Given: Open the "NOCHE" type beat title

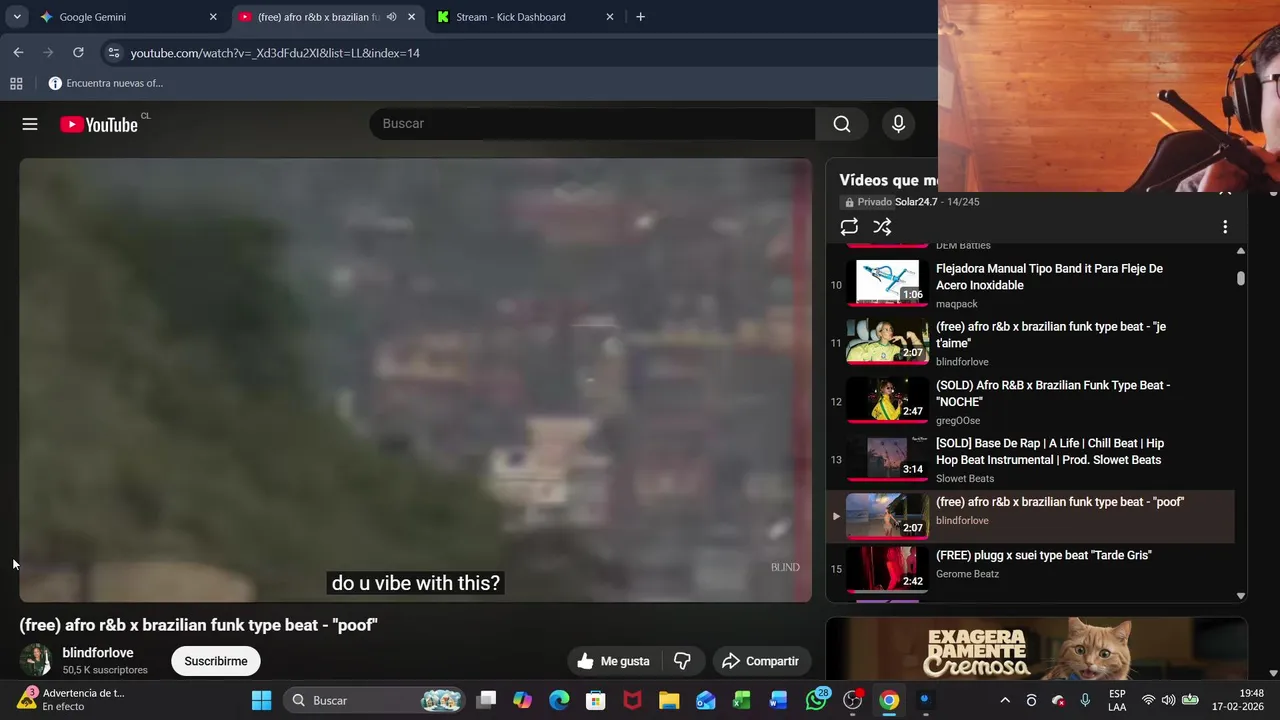Looking at the screenshot, I should [1053, 393].
